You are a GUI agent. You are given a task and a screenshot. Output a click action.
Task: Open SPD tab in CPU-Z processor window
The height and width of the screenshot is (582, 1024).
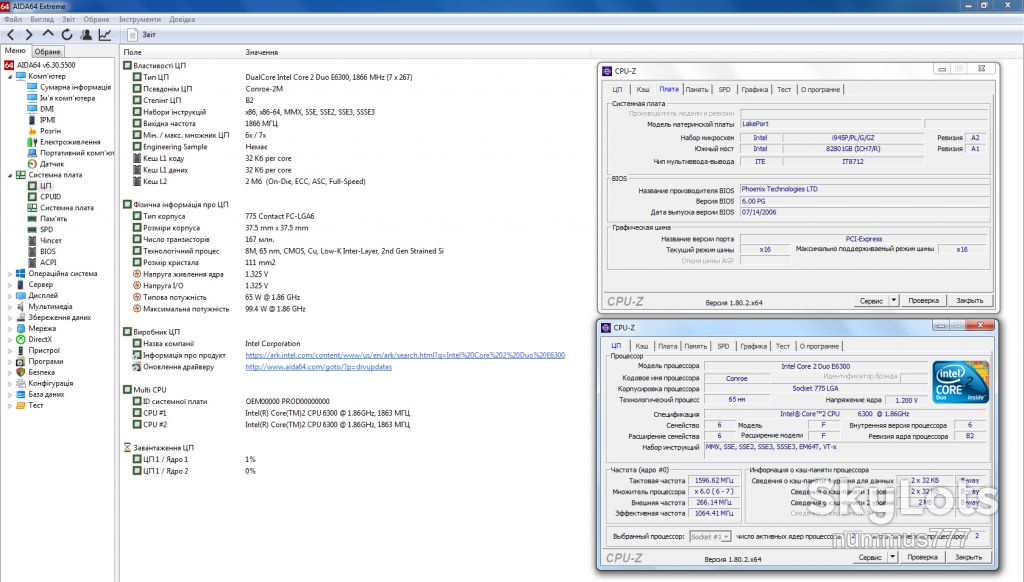[x=723, y=346]
